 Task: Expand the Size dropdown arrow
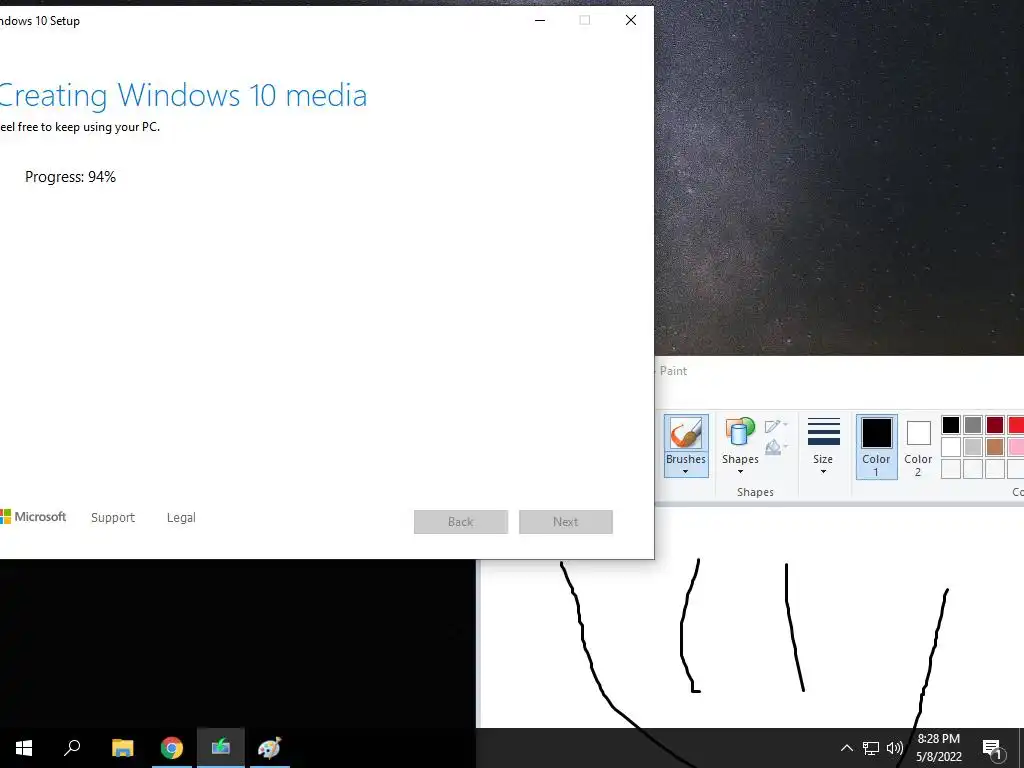click(x=824, y=472)
